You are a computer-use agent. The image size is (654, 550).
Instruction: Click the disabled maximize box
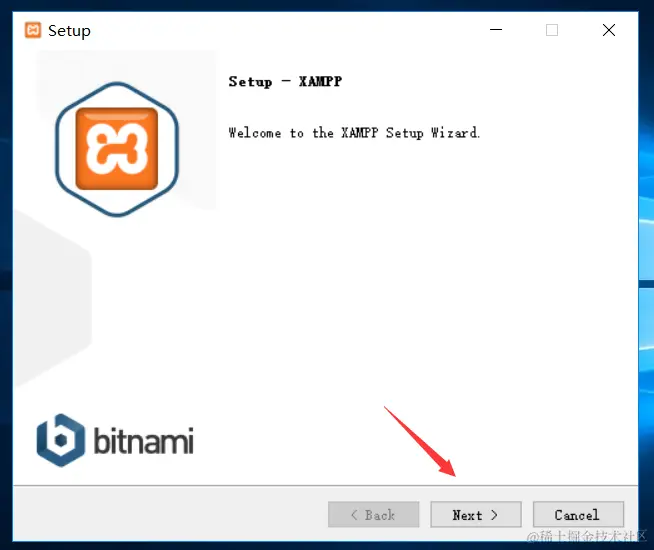[x=552, y=30]
